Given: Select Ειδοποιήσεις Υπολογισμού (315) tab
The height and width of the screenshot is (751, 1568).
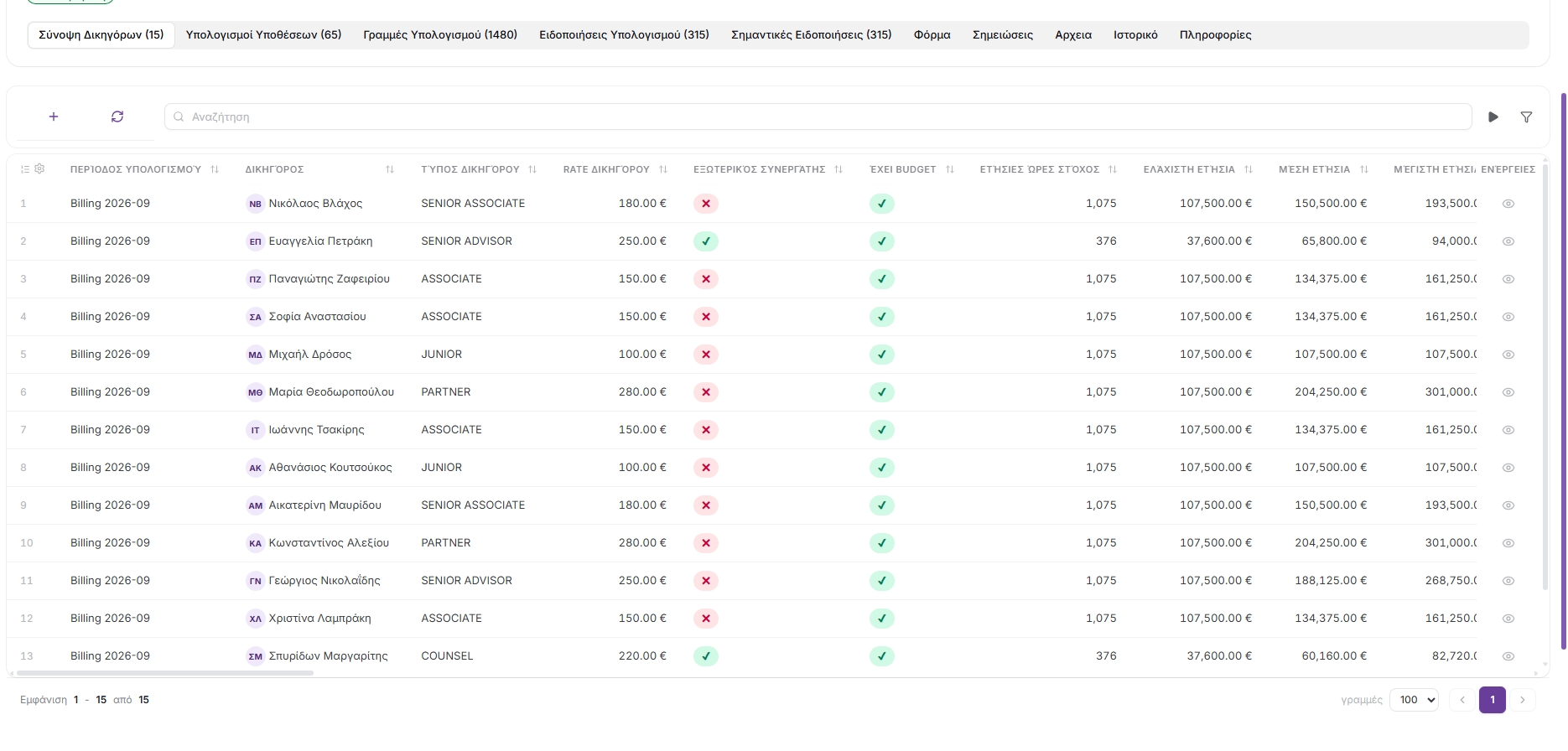Looking at the screenshot, I should click(624, 34).
